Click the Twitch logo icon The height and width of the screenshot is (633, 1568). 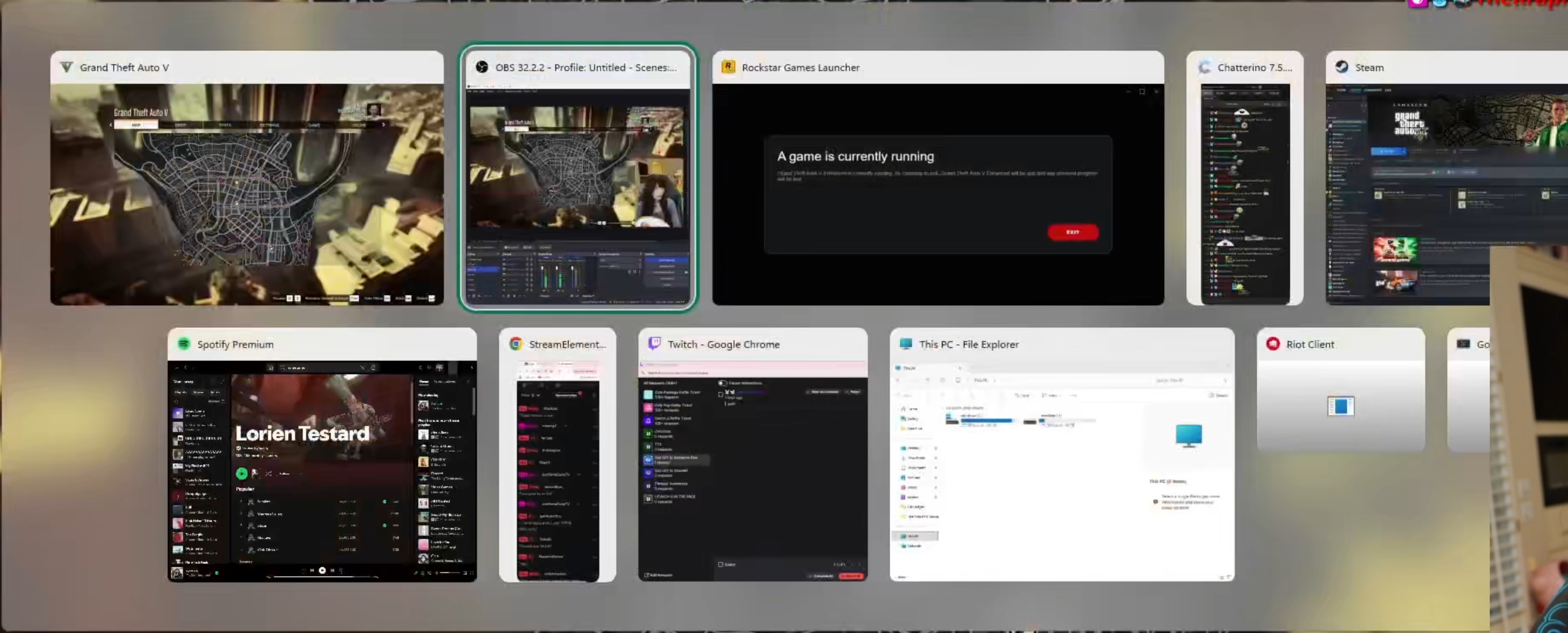pyautogui.click(x=654, y=344)
